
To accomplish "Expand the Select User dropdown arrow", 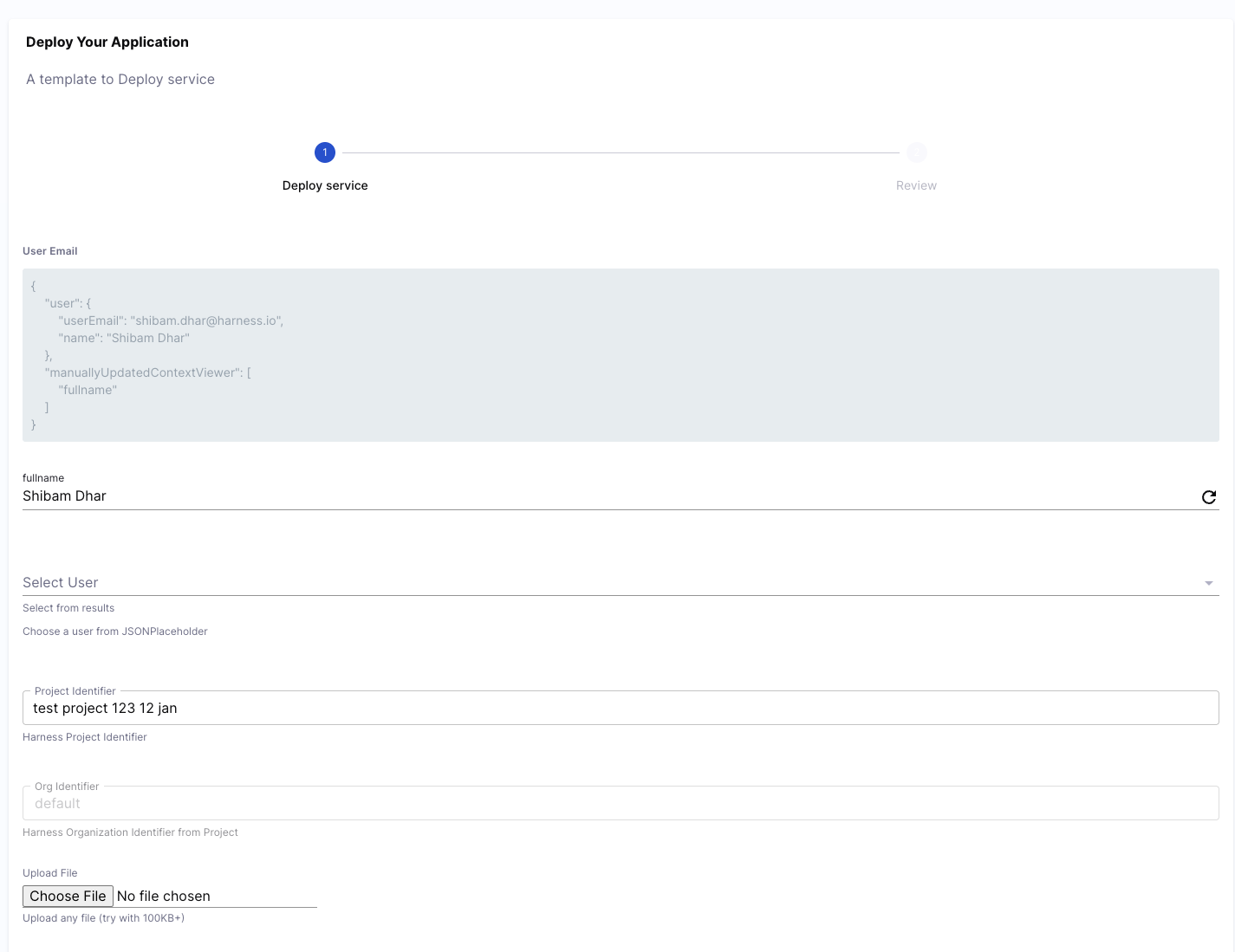I will (x=1208, y=583).
